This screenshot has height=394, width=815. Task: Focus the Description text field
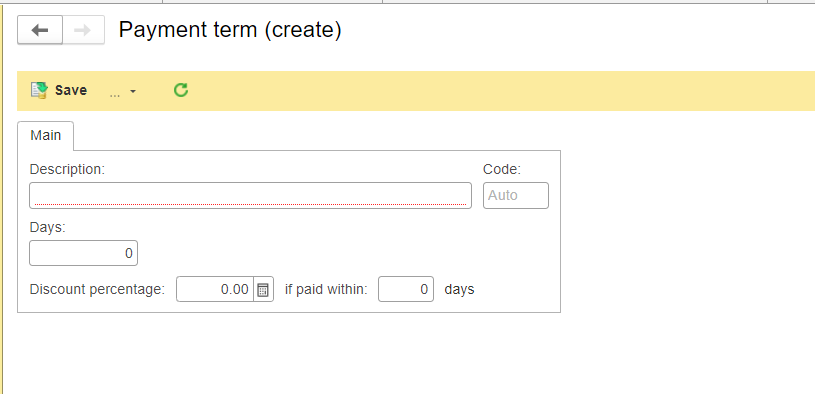tap(251, 195)
